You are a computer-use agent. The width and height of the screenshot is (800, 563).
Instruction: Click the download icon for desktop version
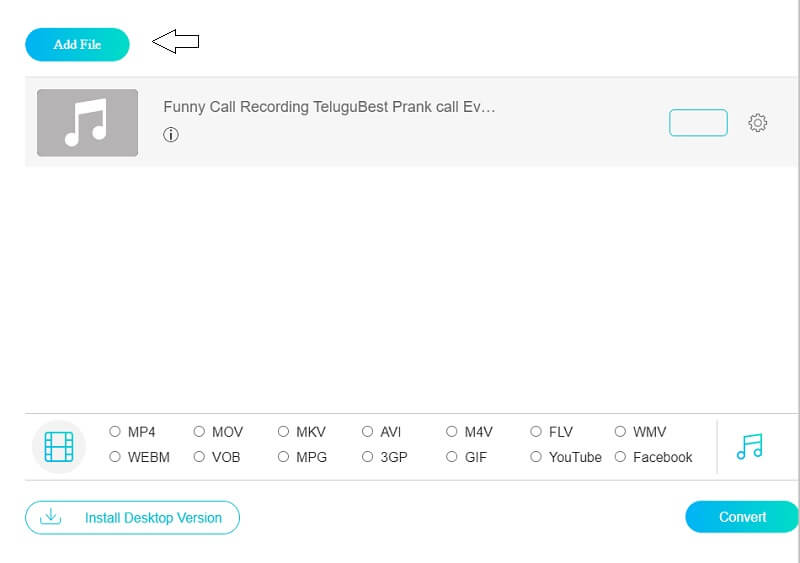51,517
